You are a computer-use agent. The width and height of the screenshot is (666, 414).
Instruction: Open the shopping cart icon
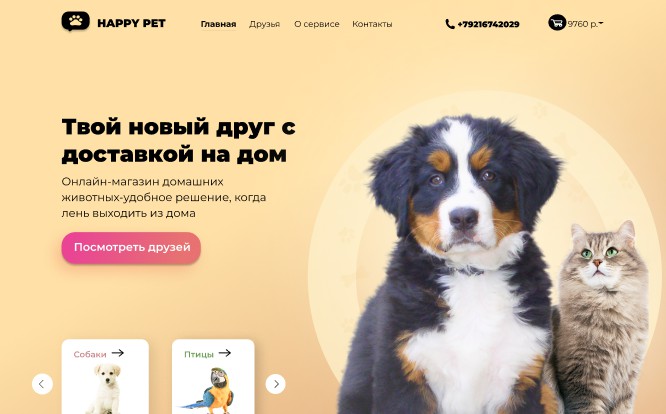click(557, 23)
